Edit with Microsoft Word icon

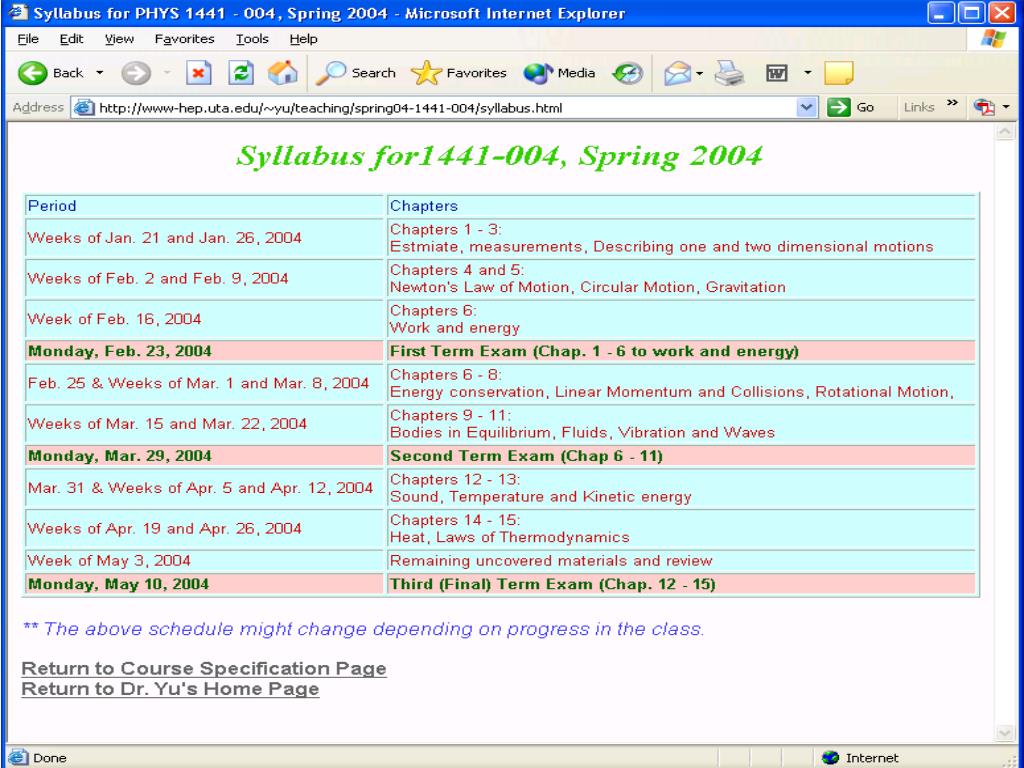pos(776,73)
